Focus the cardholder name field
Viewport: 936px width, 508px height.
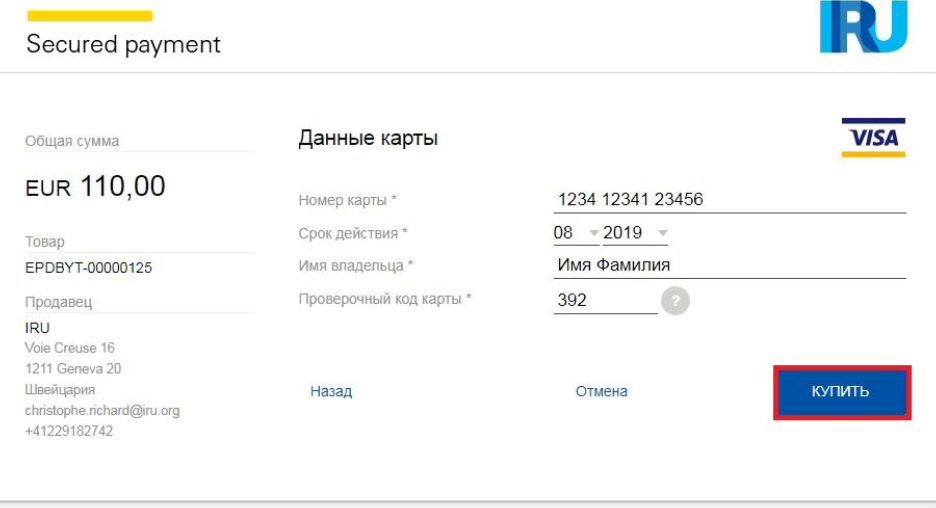729,266
